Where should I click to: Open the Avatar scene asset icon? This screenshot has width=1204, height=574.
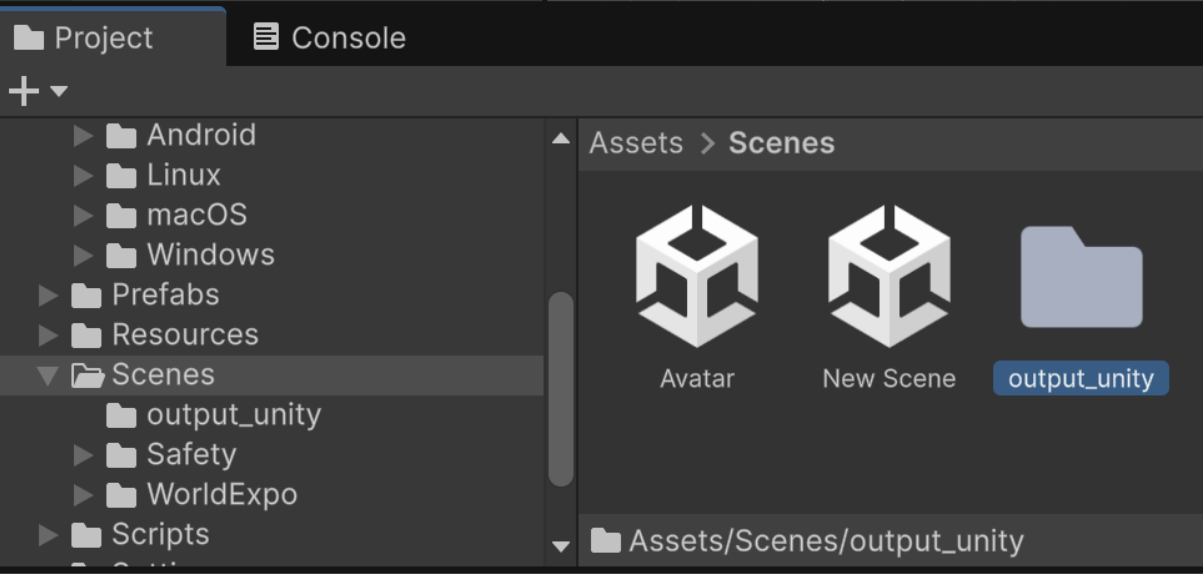tap(697, 276)
